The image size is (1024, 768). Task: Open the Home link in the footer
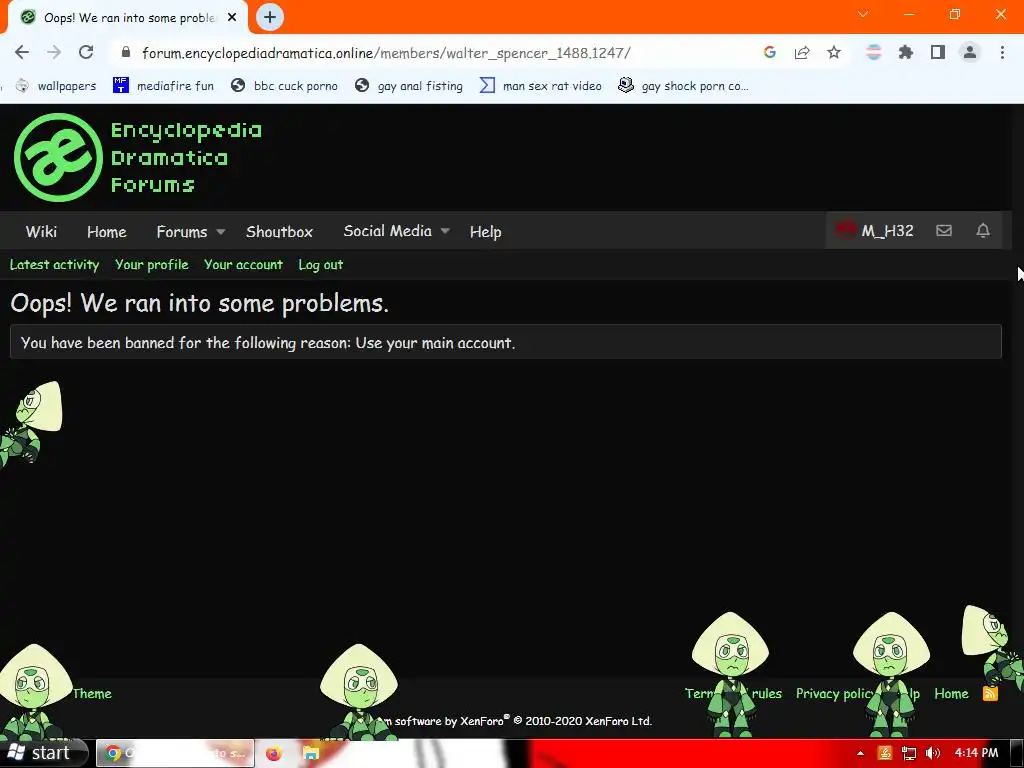pyautogui.click(x=951, y=694)
